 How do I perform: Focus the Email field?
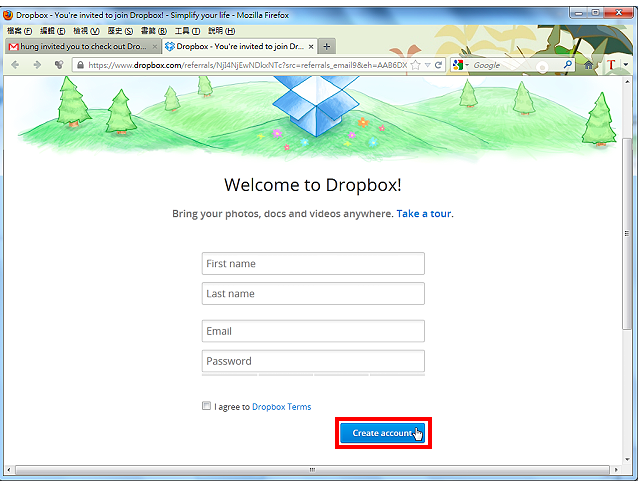(x=313, y=331)
